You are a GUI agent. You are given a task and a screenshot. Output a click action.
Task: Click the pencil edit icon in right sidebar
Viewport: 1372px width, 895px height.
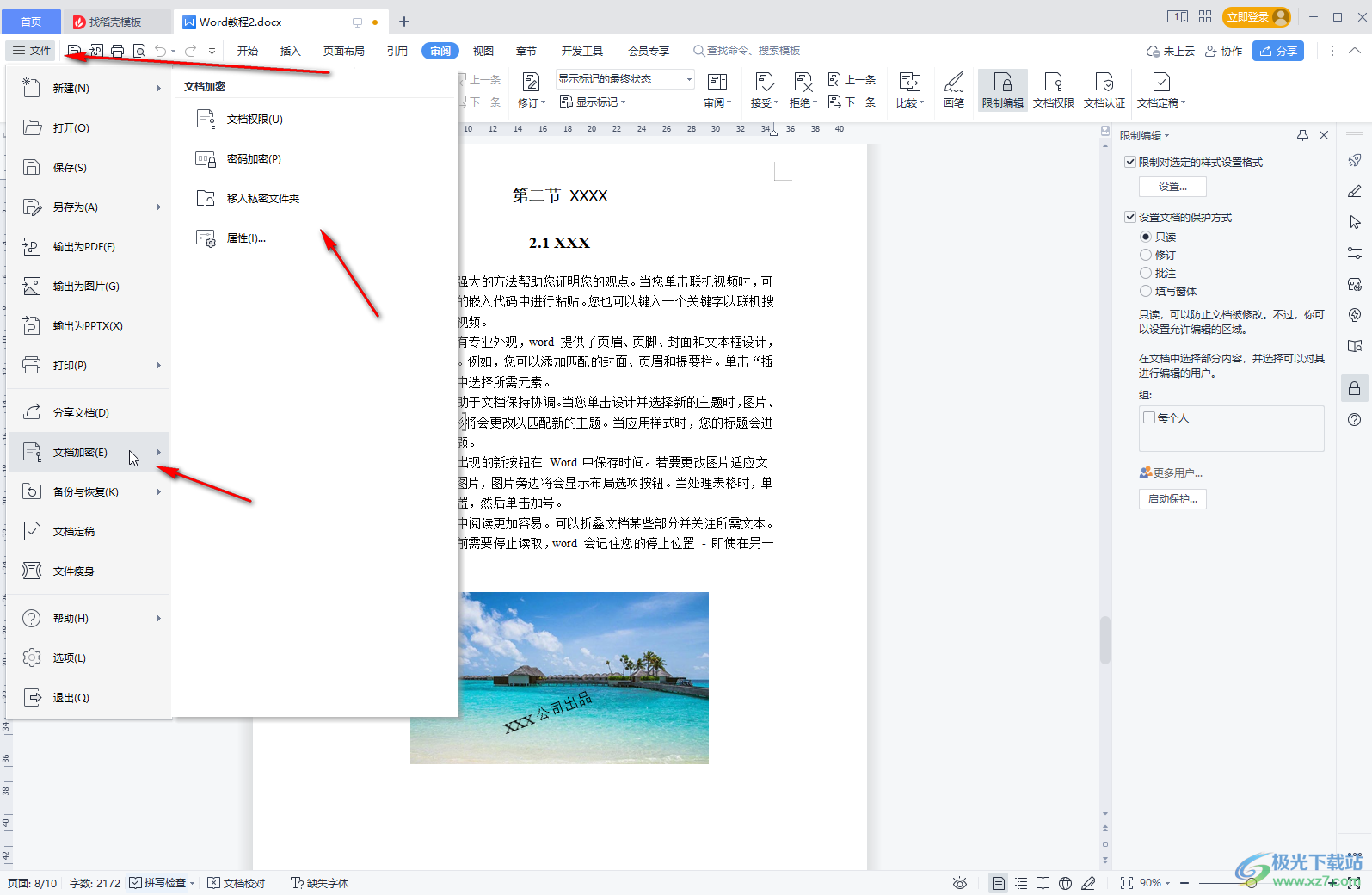pos(1355,191)
